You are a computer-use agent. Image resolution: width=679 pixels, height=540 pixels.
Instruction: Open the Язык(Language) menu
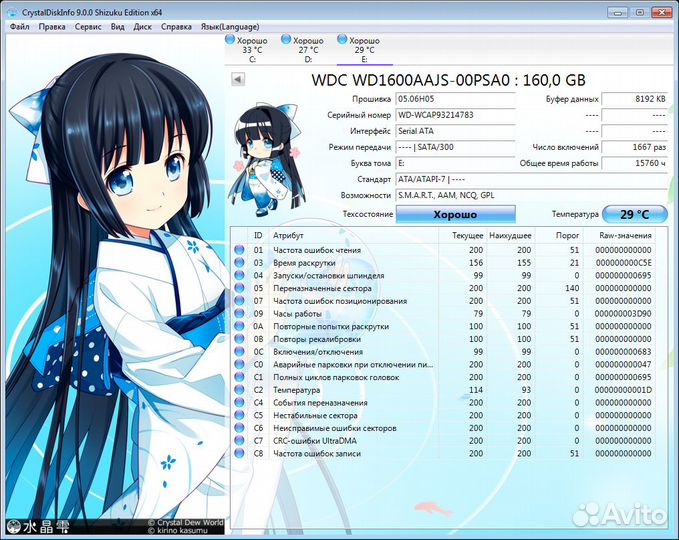point(230,27)
